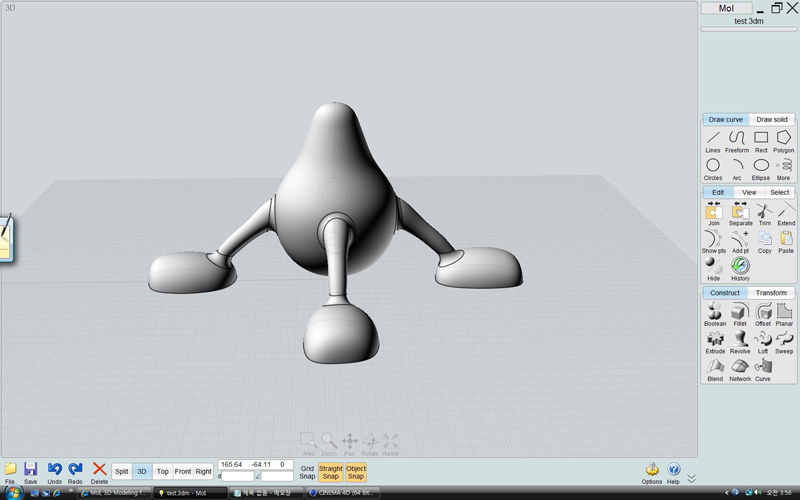Open the View tab
Screen dimensions: 800x500
749,192
